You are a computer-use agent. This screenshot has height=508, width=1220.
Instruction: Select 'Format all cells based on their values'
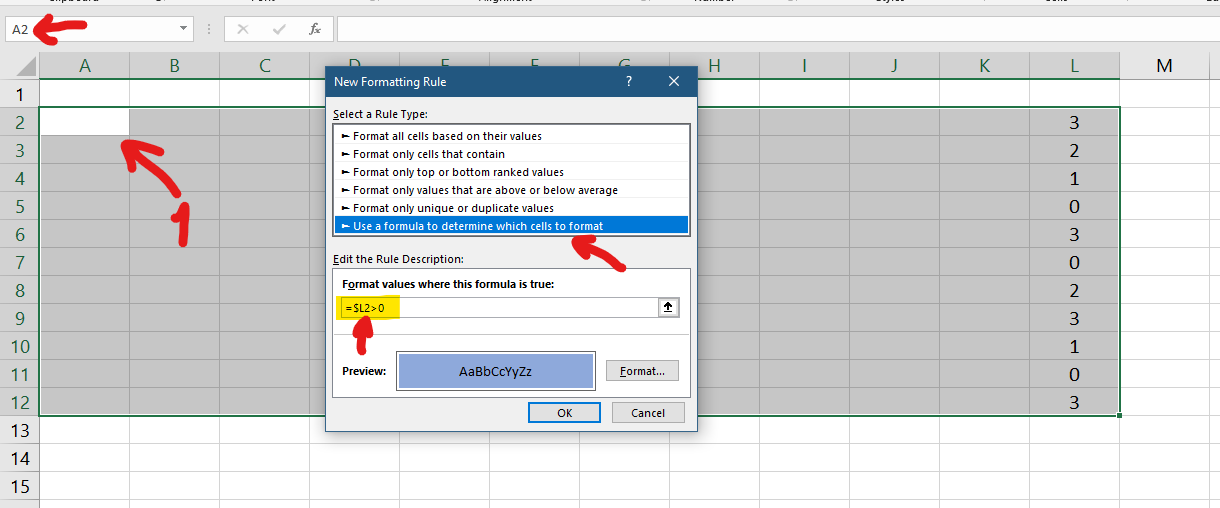point(511,135)
